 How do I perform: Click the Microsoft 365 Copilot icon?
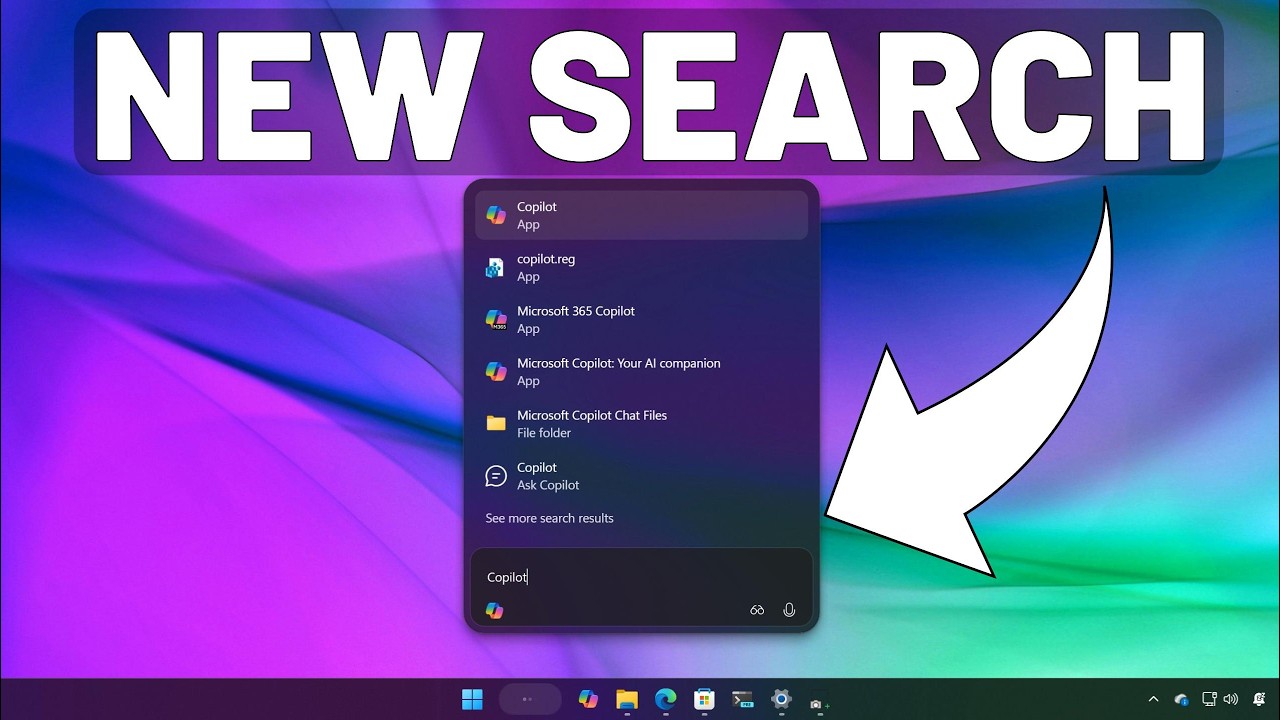(496, 319)
